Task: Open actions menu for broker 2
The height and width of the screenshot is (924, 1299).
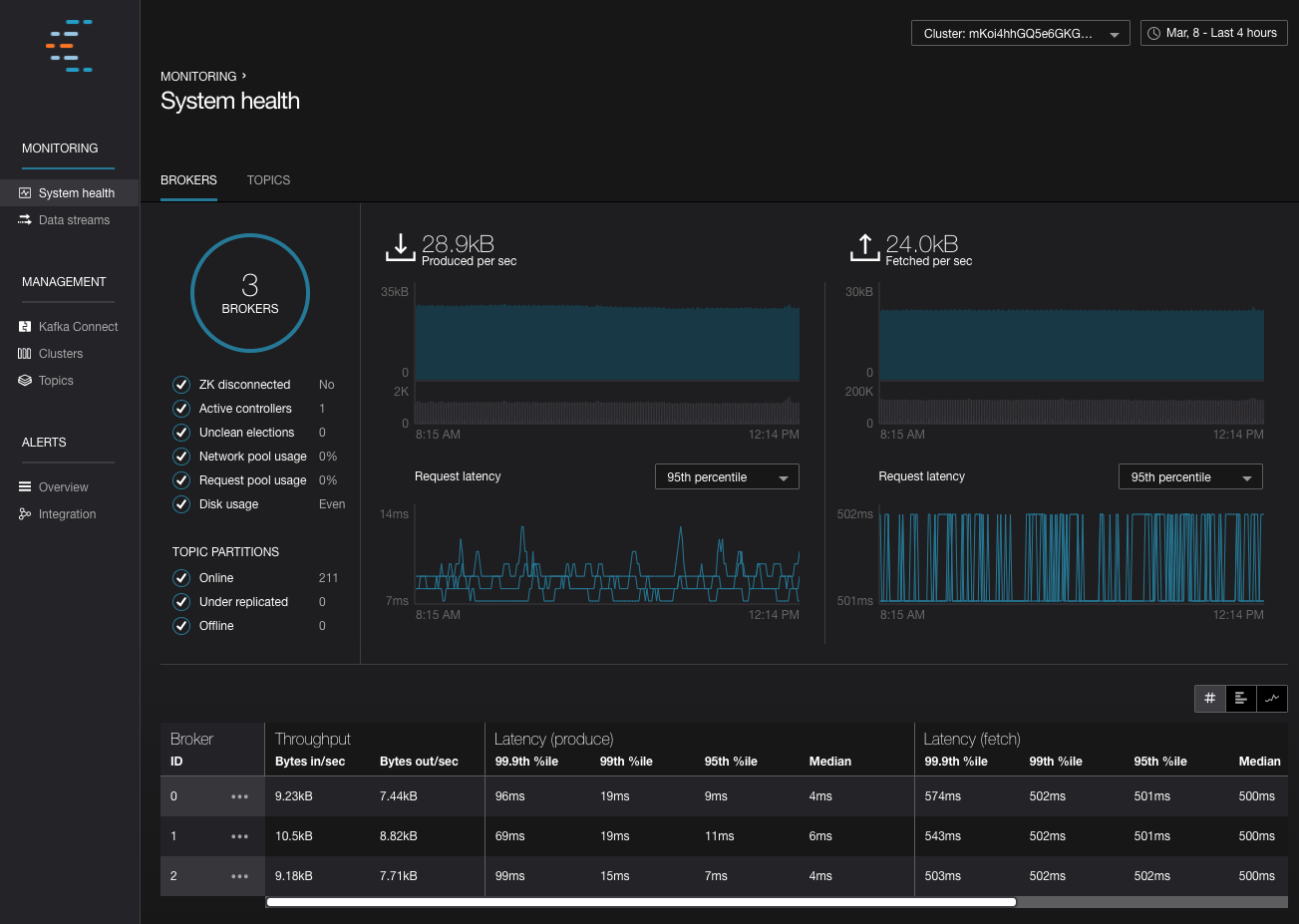Action: click(x=239, y=876)
